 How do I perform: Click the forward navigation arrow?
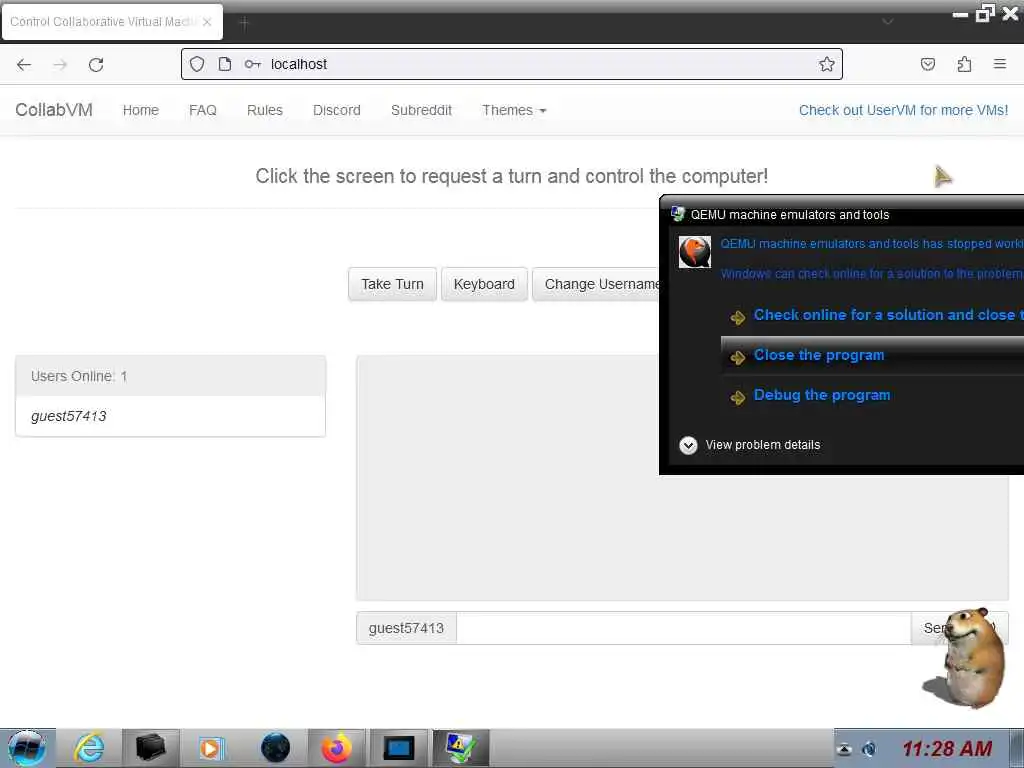click(x=60, y=64)
